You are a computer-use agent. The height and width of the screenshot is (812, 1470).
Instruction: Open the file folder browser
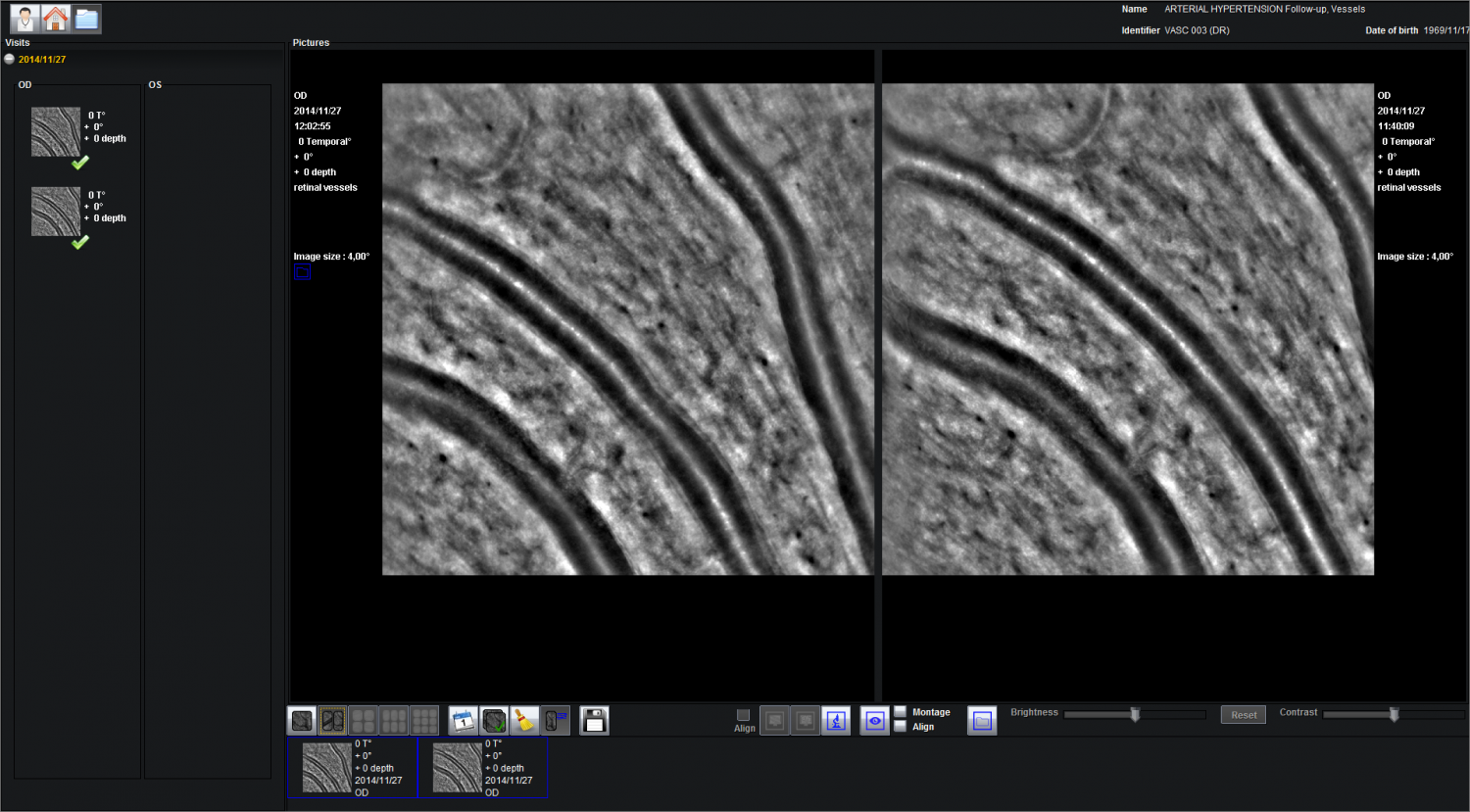point(86,17)
